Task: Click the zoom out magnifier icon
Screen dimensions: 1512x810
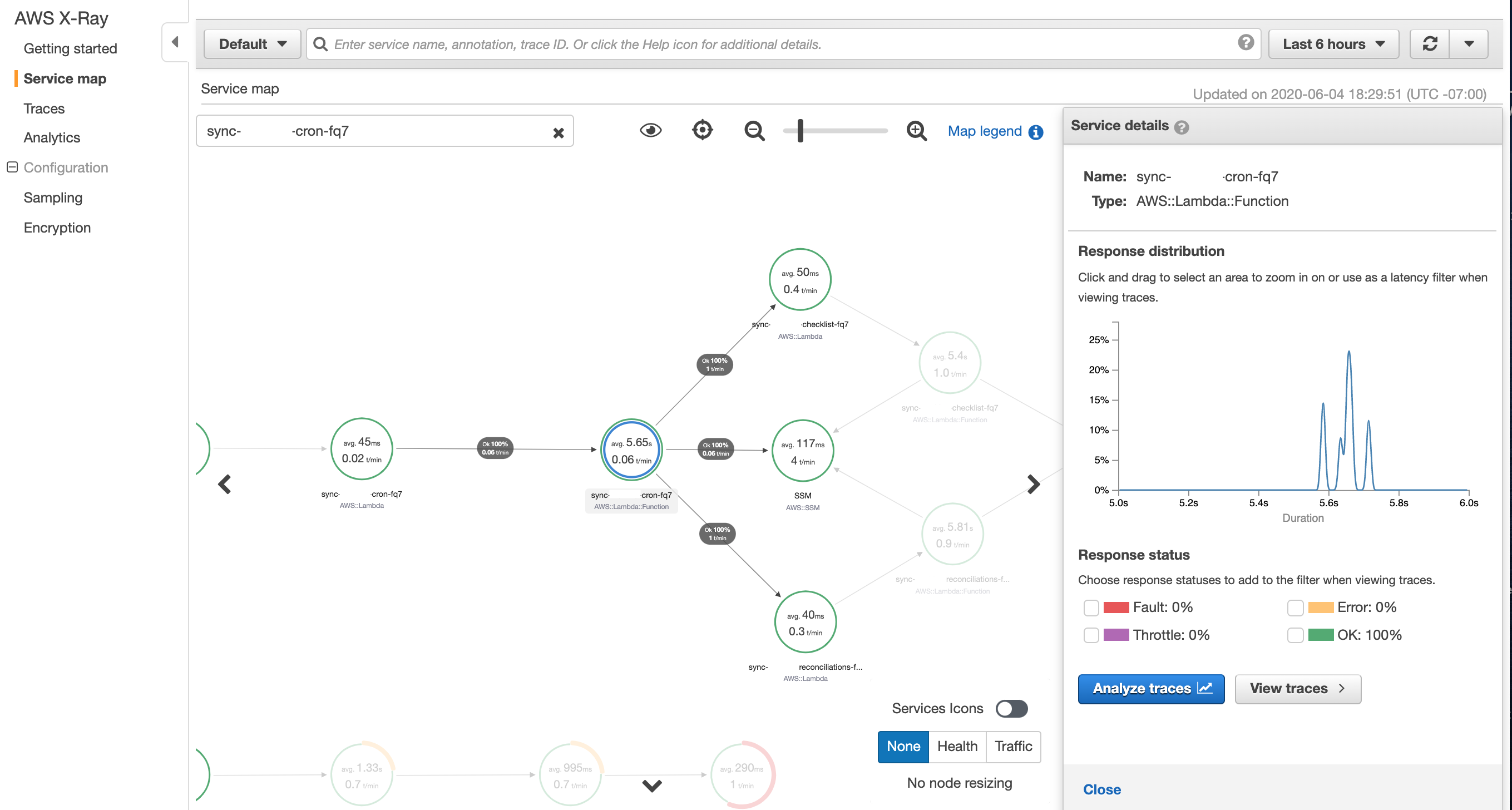Action: pos(755,130)
